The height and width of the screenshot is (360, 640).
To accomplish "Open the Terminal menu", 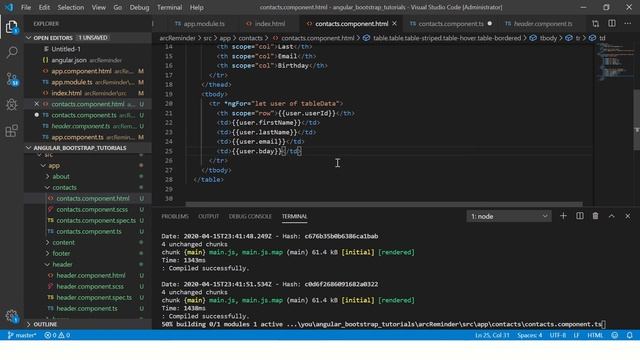I will (x=169, y=7).
